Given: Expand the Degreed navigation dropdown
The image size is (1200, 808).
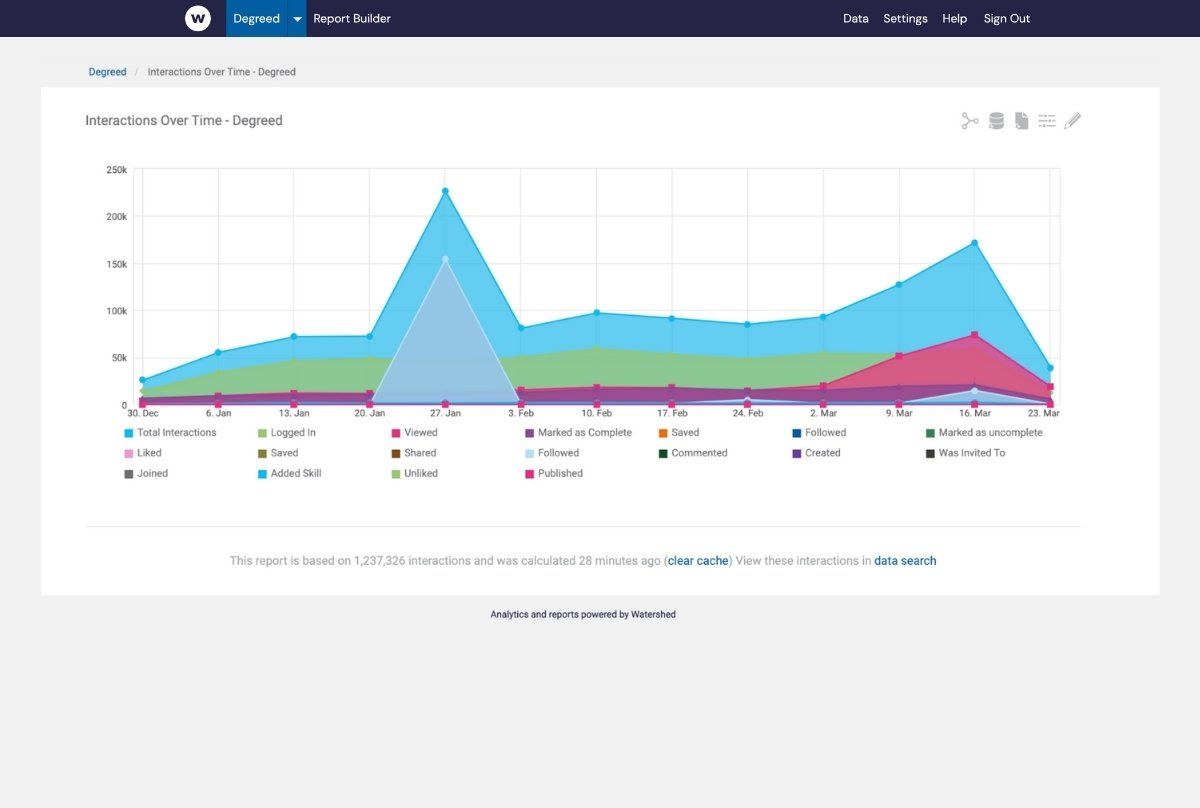Looking at the screenshot, I should pos(297,18).
